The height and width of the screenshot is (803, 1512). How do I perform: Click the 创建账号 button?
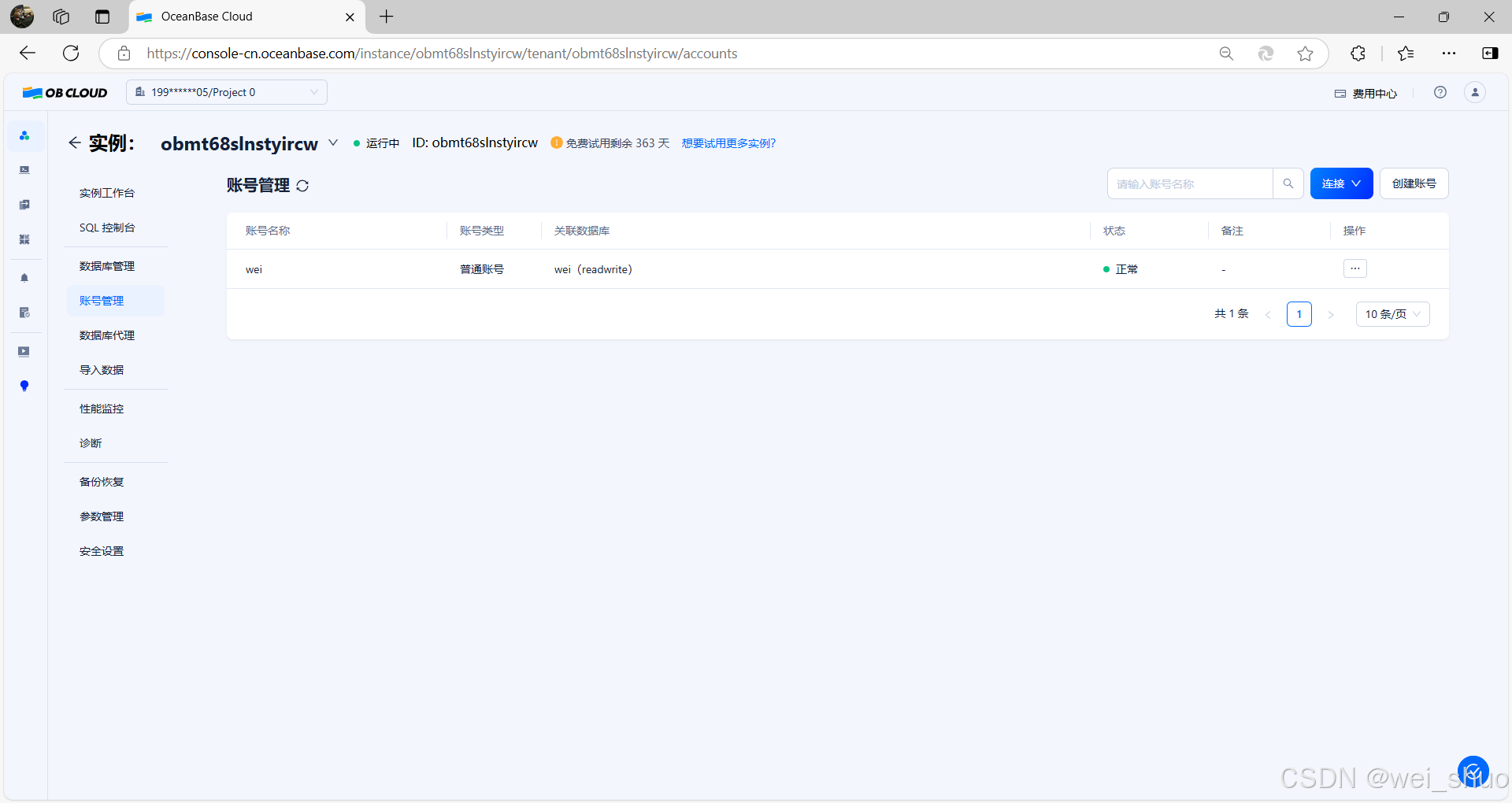point(1414,183)
